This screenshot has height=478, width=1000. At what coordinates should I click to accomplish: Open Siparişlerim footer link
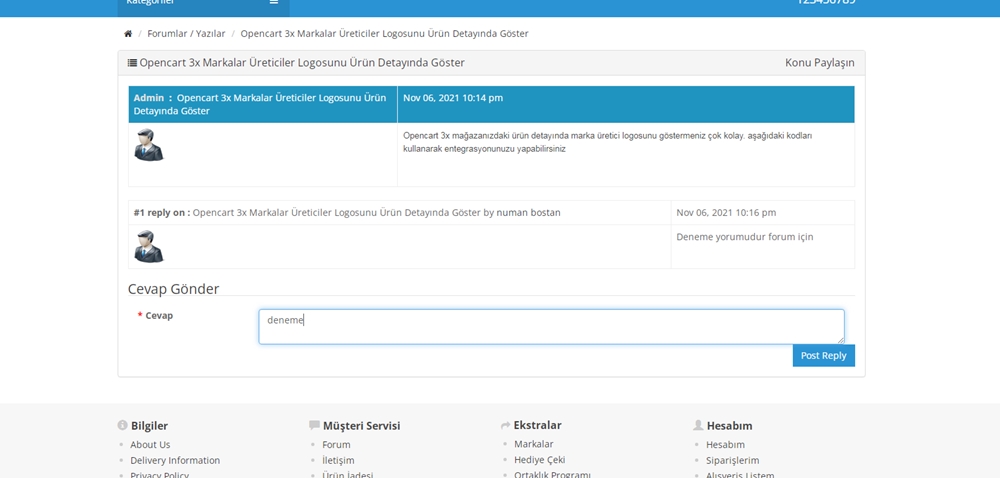point(732,460)
